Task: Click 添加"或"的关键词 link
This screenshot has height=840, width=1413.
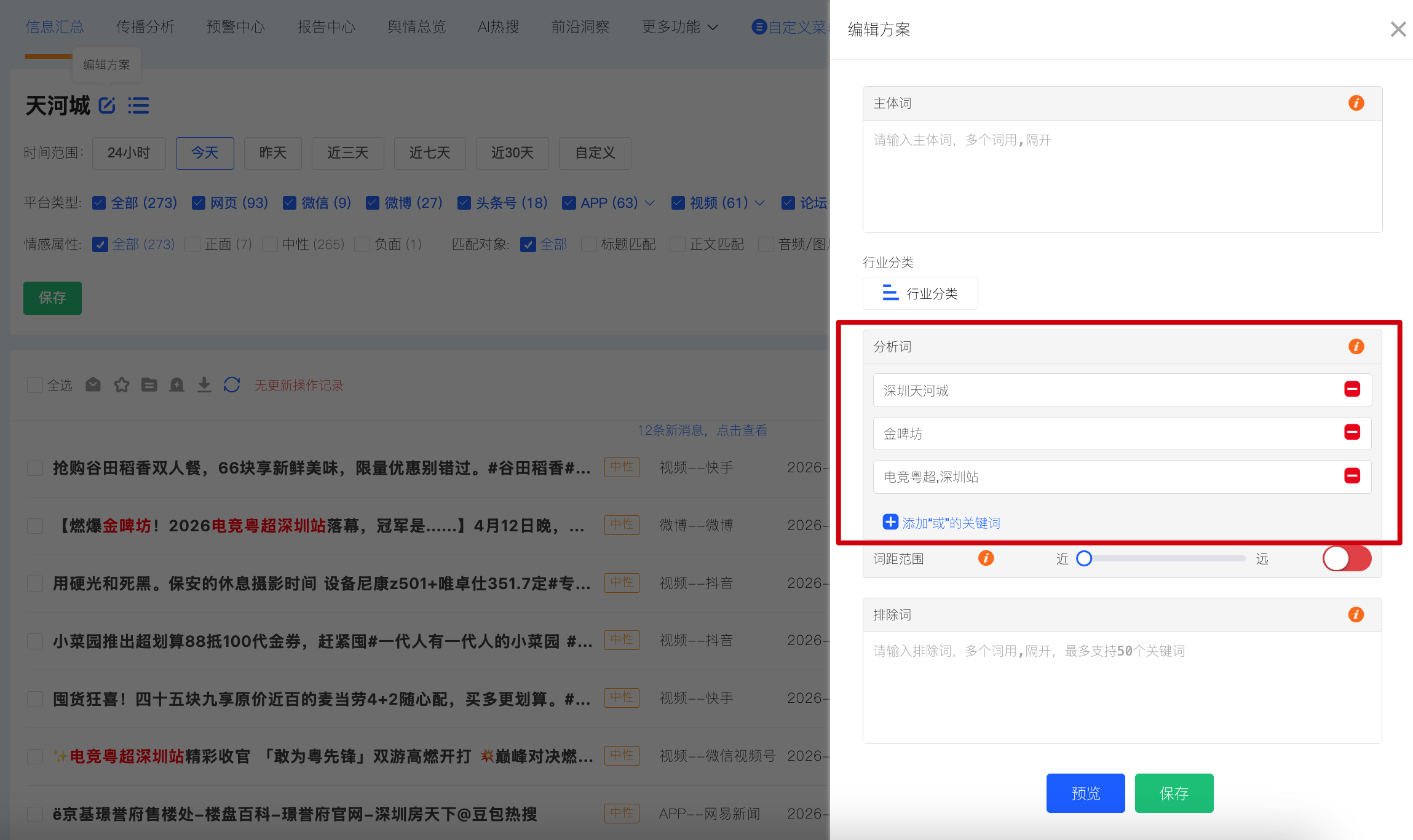Action: (951, 523)
